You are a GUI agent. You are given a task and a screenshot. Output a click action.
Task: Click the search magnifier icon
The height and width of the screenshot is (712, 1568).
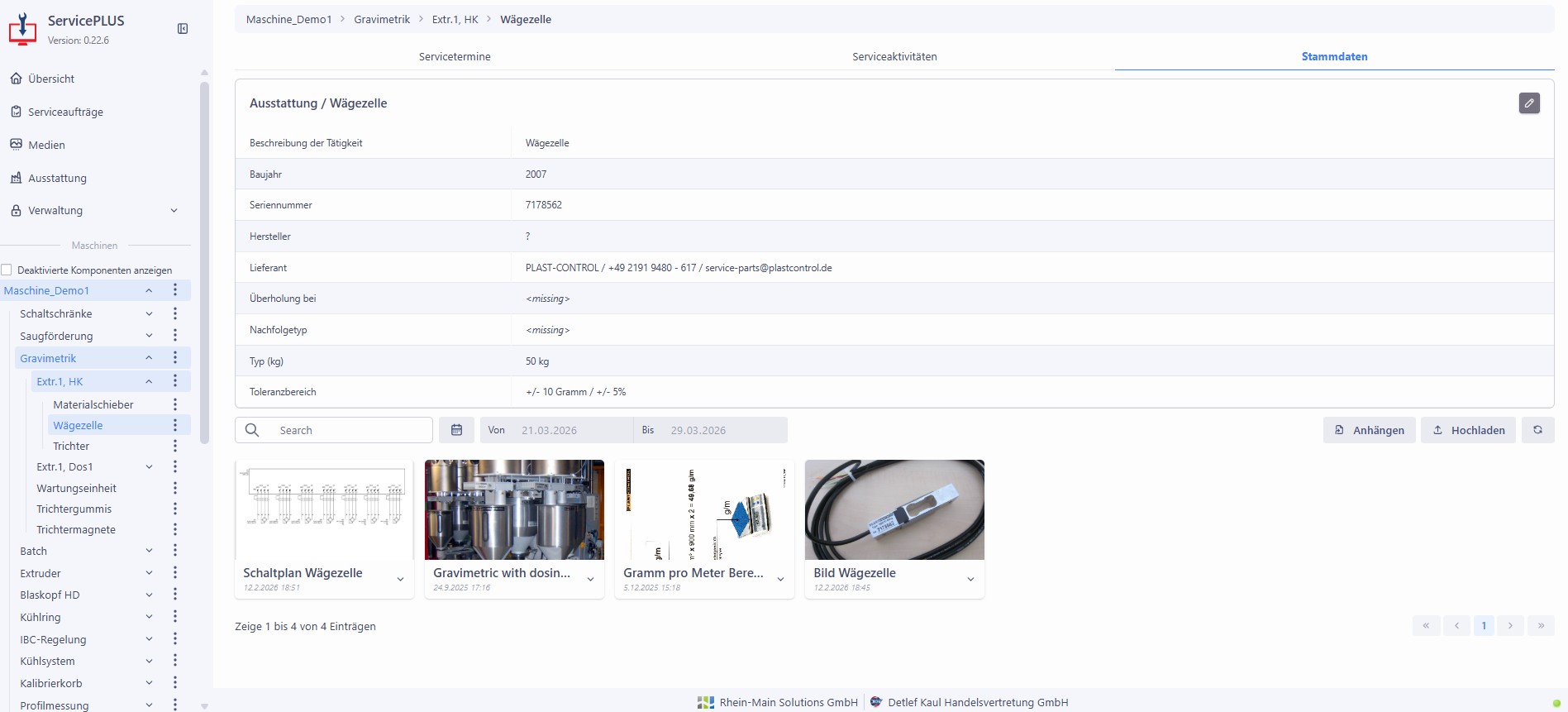(x=252, y=430)
